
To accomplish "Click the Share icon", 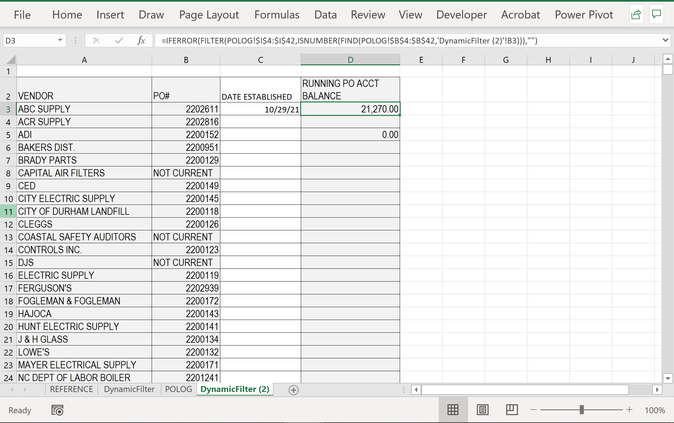I will [x=636, y=15].
